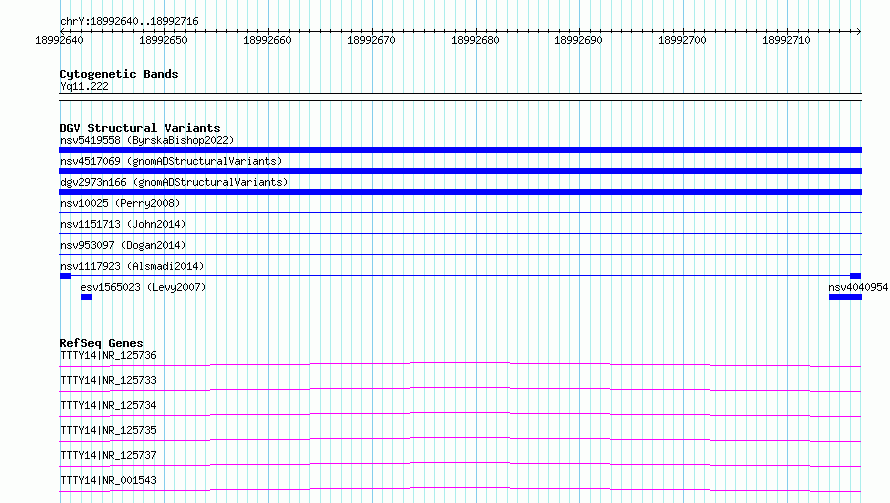Click ruler position 18992680
The width and height of the screenshot is (890, 503).
pyautogui.click(x=475, y=40)
